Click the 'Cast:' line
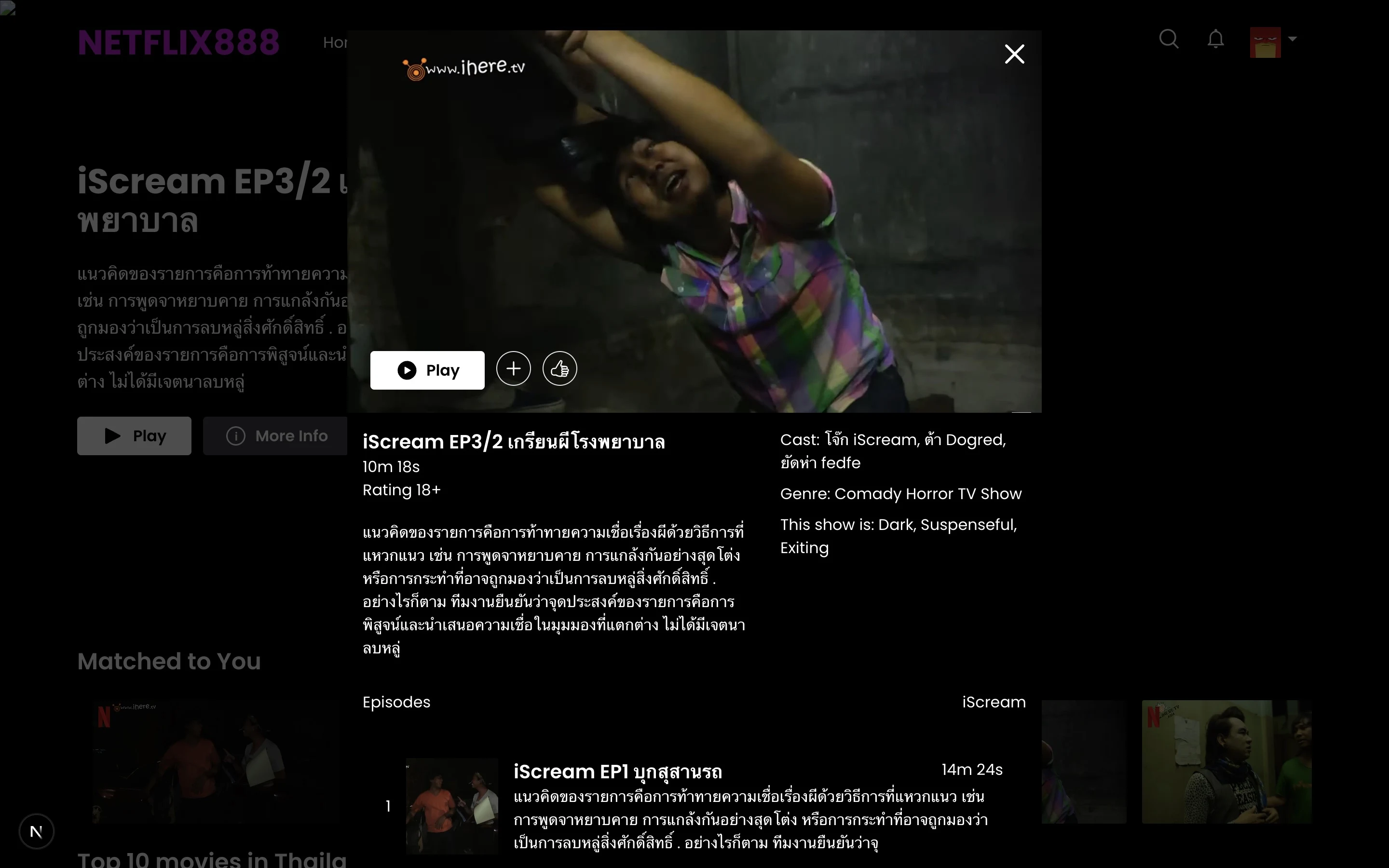This screenshot has height=868, width=1389. point(893,451)
